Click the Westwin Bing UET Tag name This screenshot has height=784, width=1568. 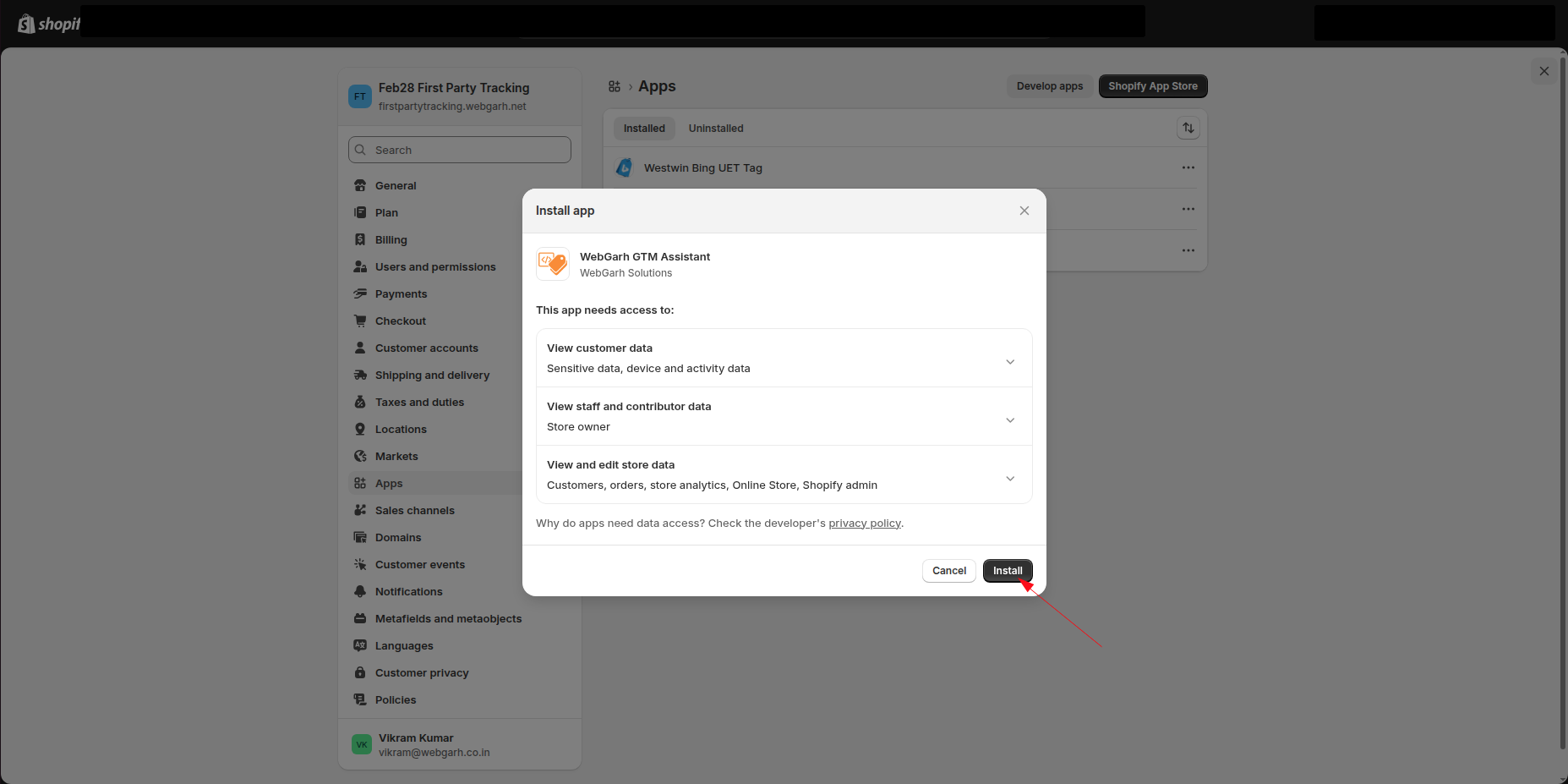pyautogui.click(x=703, y=168)
